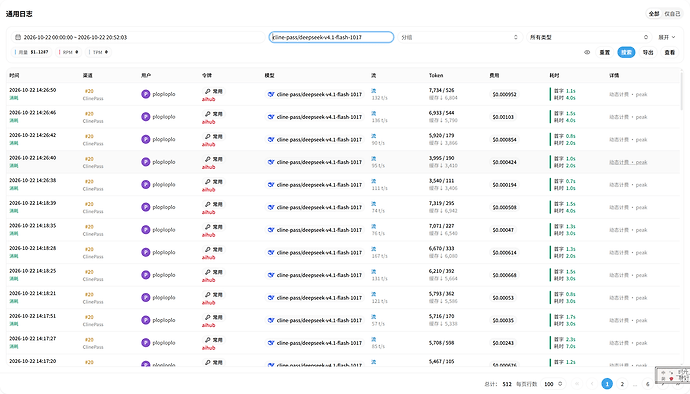Click the TPM stat chip
This screenshot has width=690, height=394.
(98, 52)
